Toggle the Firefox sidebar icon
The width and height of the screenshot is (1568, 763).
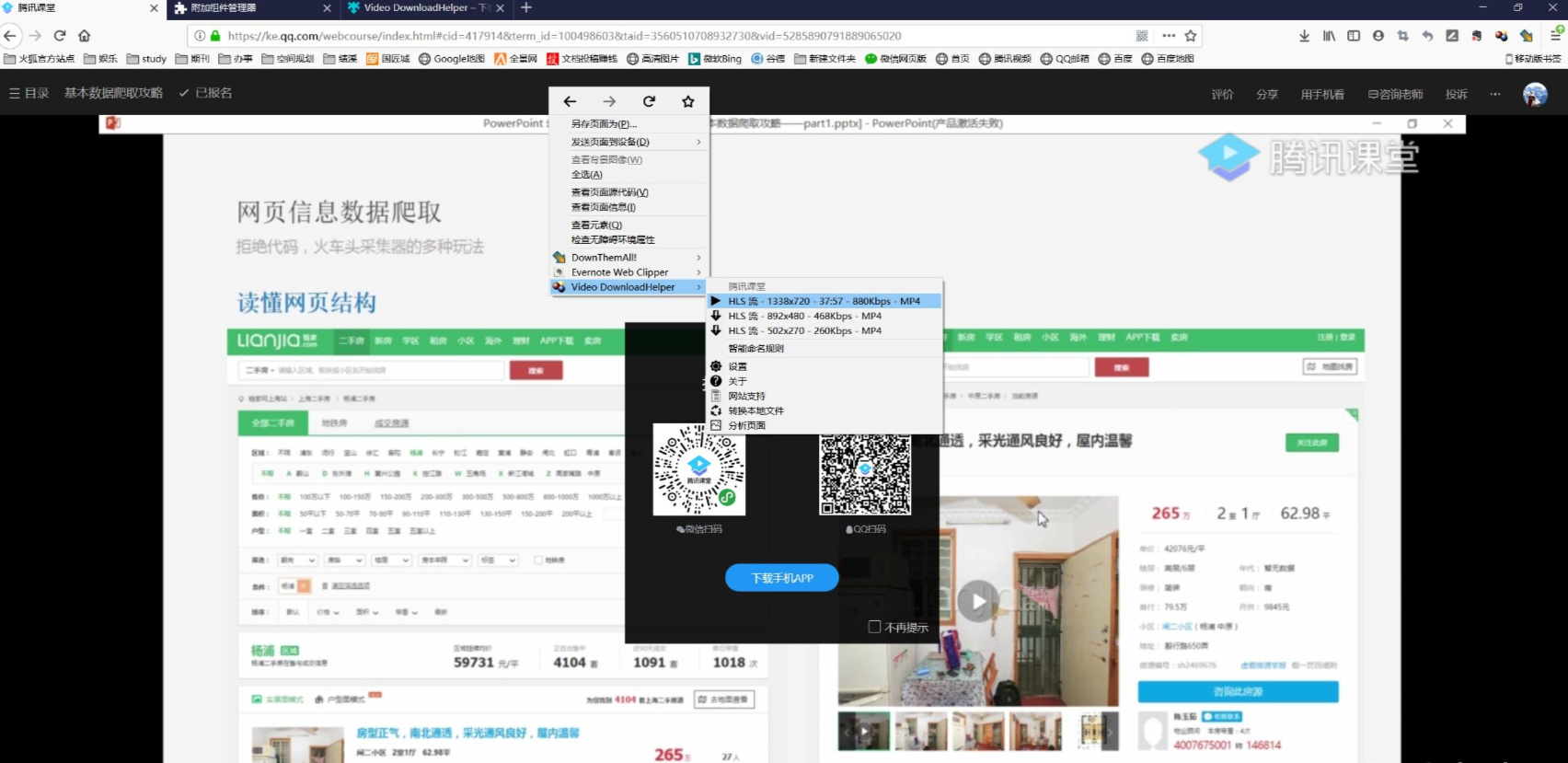click(x=1354, y=36)
